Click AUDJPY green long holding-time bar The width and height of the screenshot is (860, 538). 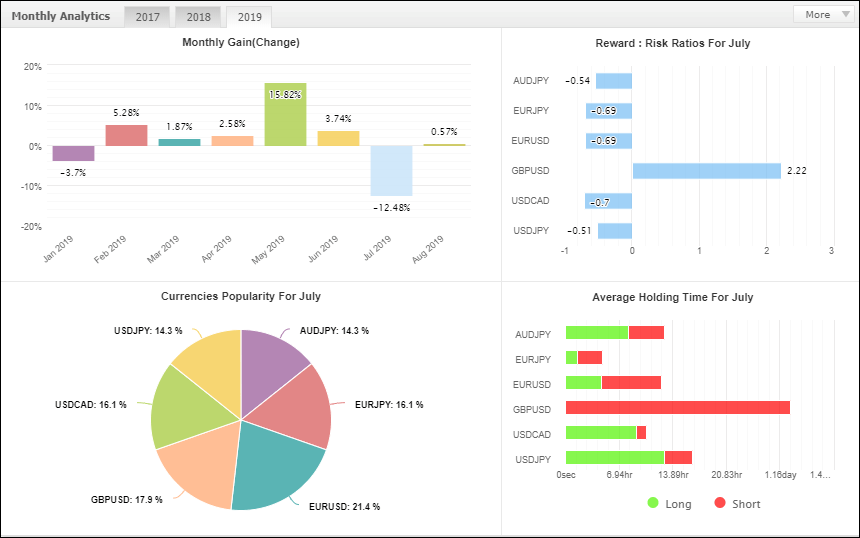coord(597,332)
